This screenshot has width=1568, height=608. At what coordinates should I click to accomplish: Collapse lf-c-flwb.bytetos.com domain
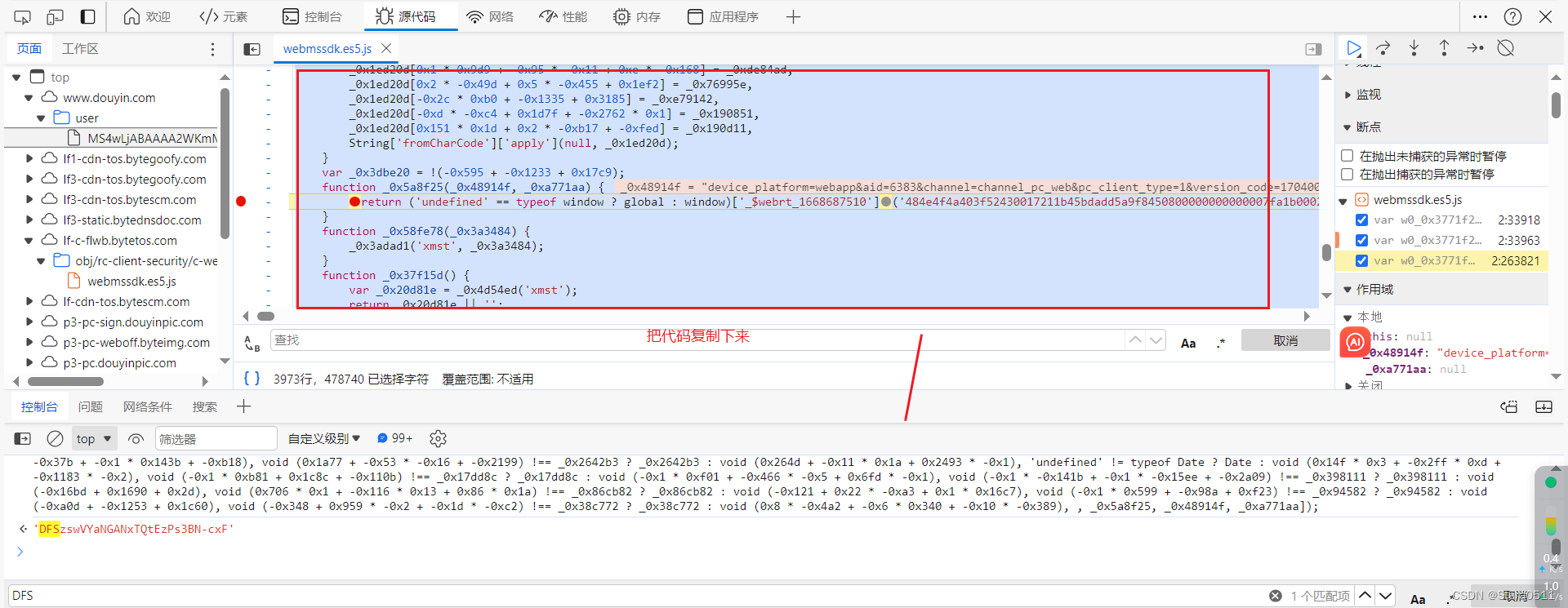click(29, 241)
